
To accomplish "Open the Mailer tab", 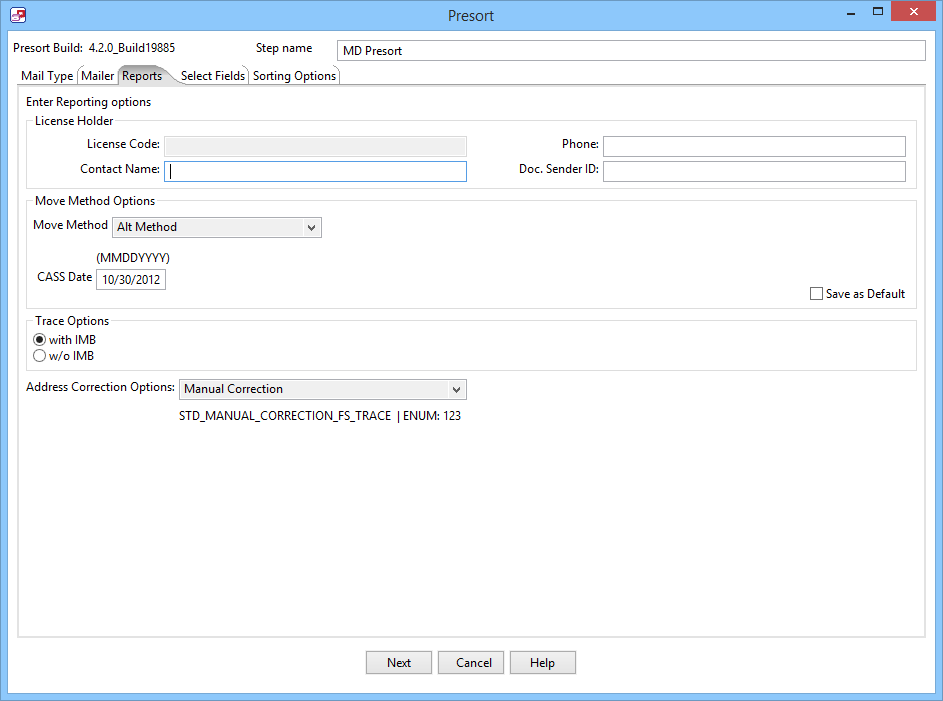I will [x=97, y=76].
